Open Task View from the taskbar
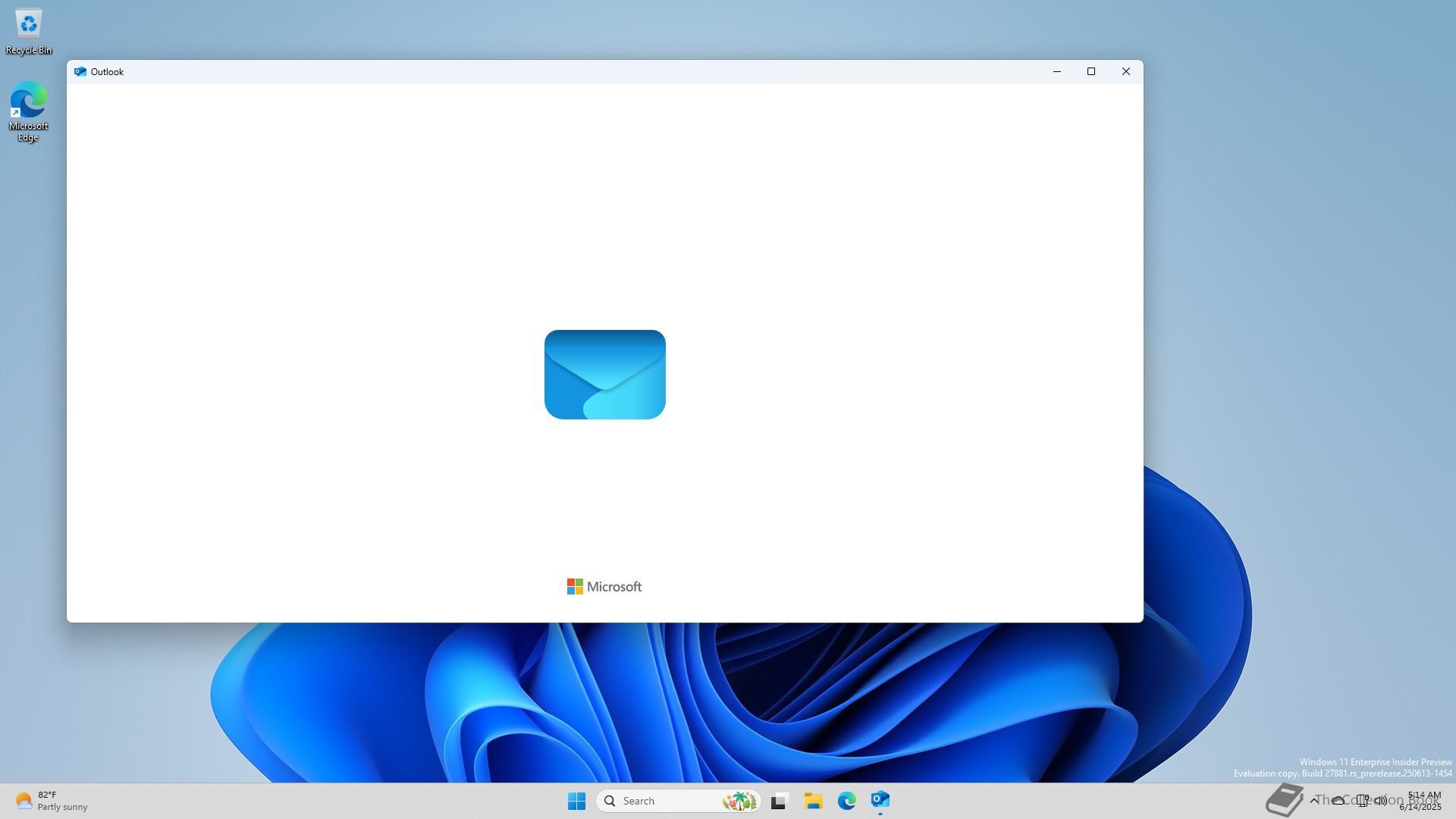Viewport: 1456px width, 819px height. [780, 801]
